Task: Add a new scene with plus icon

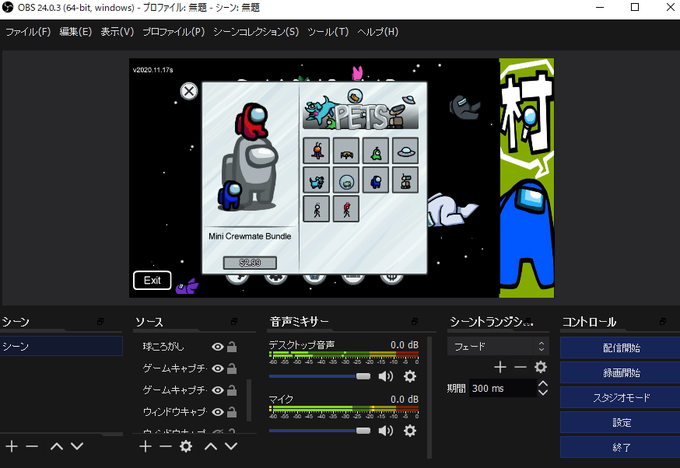Action: 12,446
